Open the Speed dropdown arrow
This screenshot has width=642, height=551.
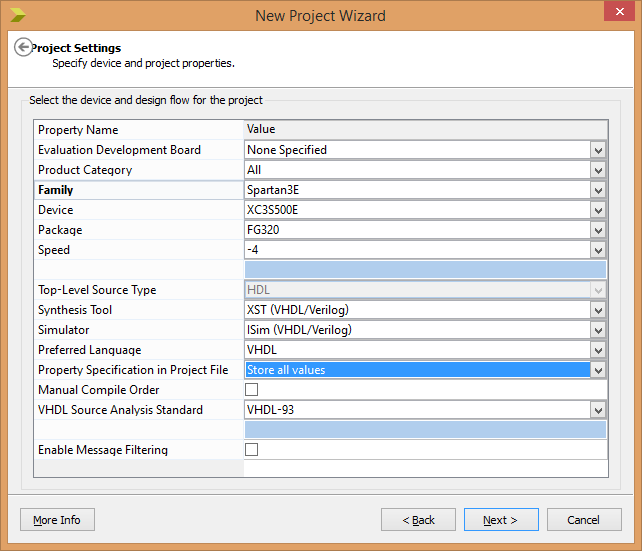(598, 250)
